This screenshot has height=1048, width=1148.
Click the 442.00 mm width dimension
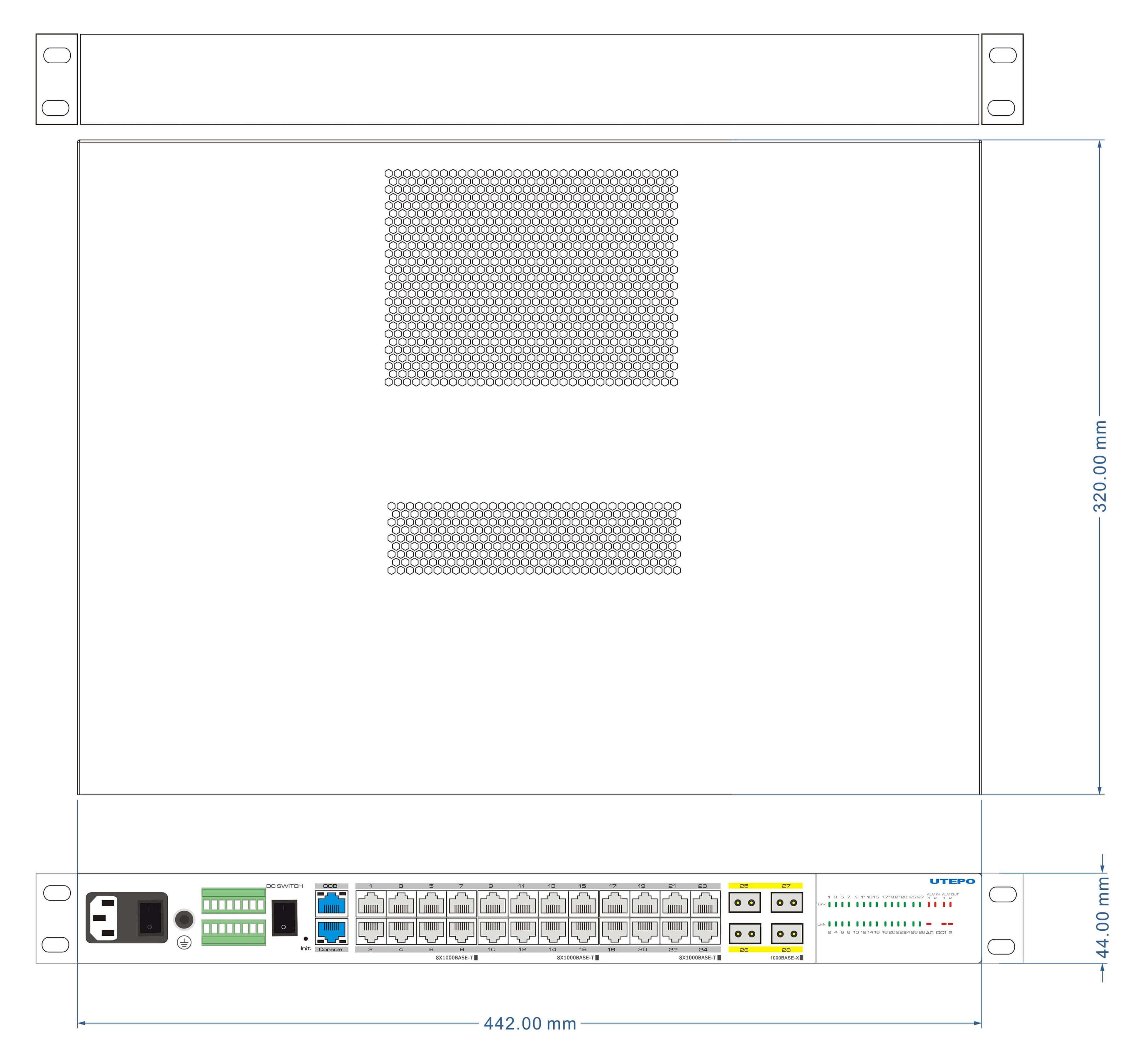[x=530, y=1024]
